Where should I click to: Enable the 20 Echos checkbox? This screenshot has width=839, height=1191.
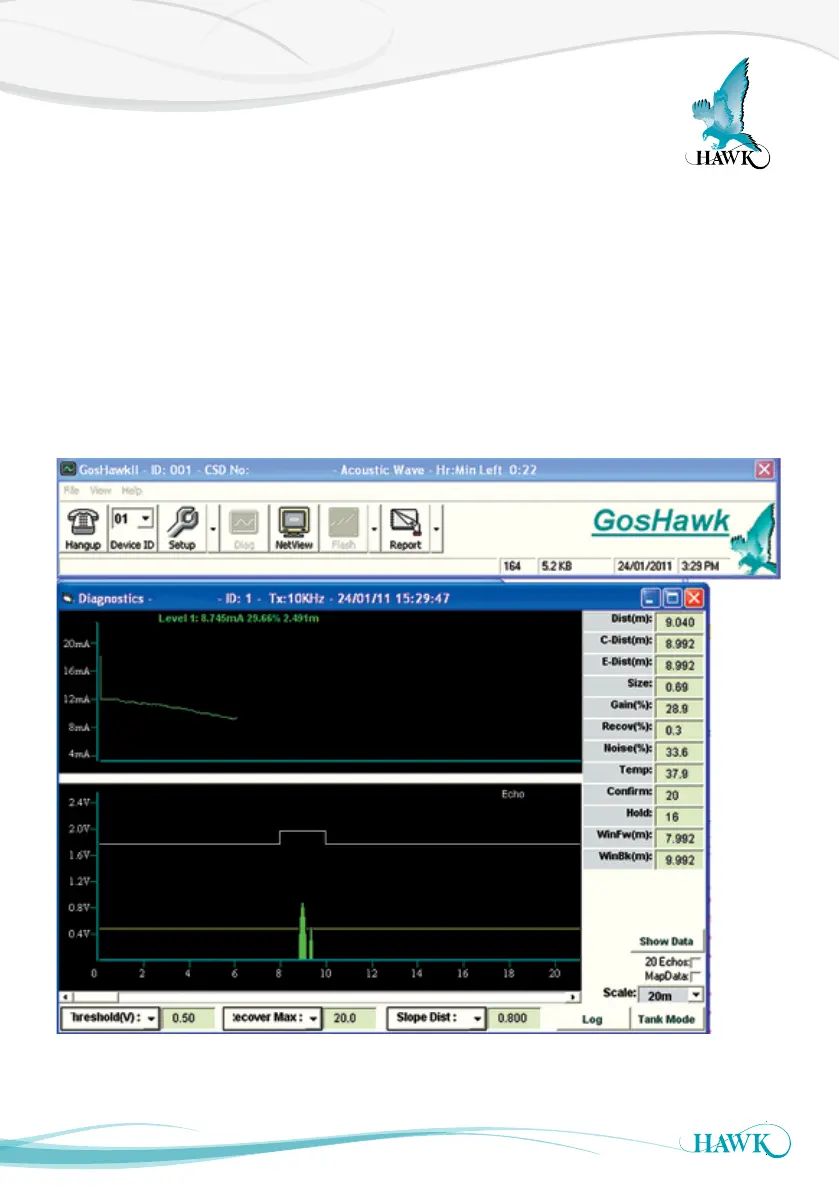pos(695,961)
